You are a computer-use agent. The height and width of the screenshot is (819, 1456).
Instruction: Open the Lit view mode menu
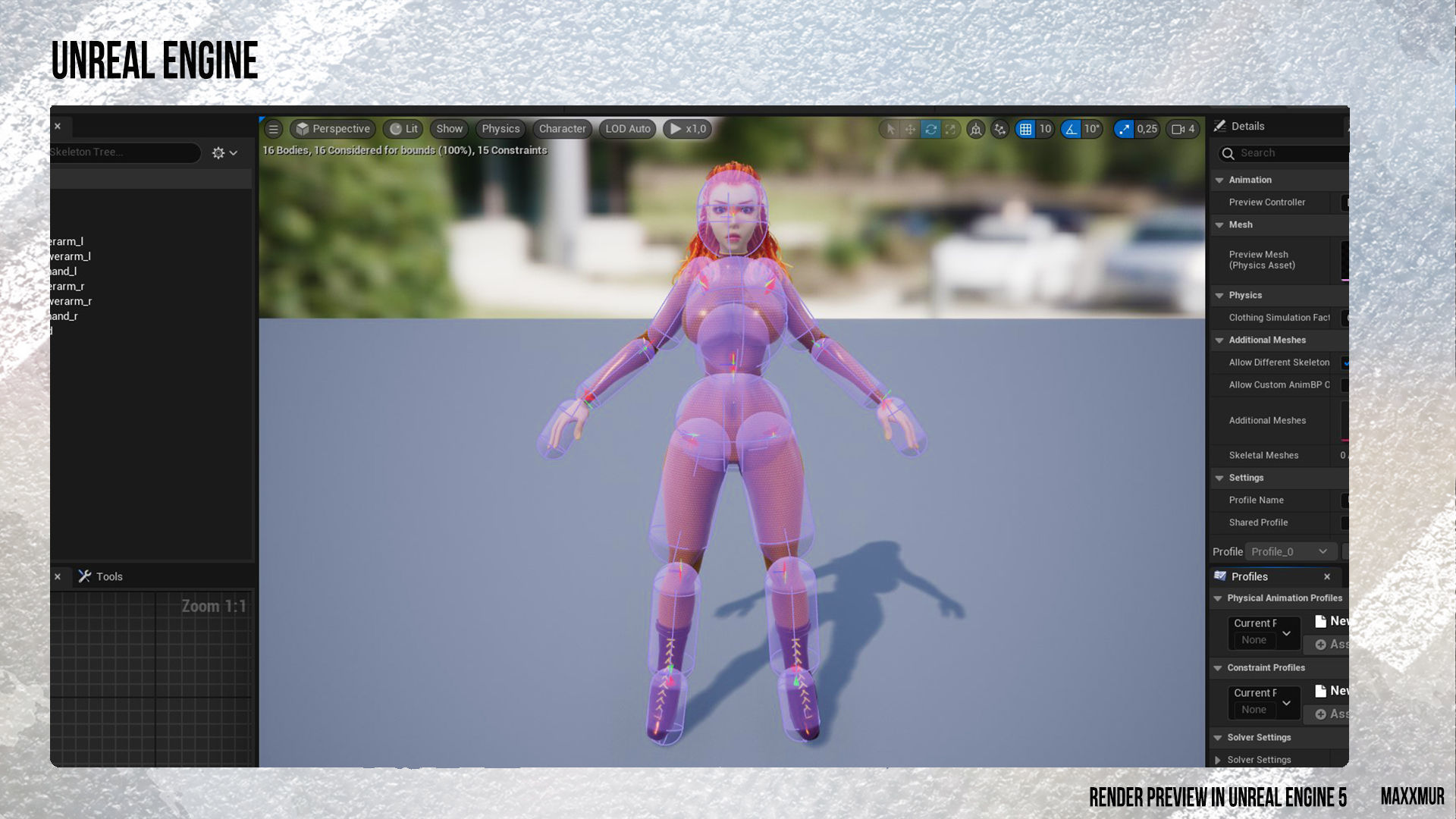click(x=403, y=129)
